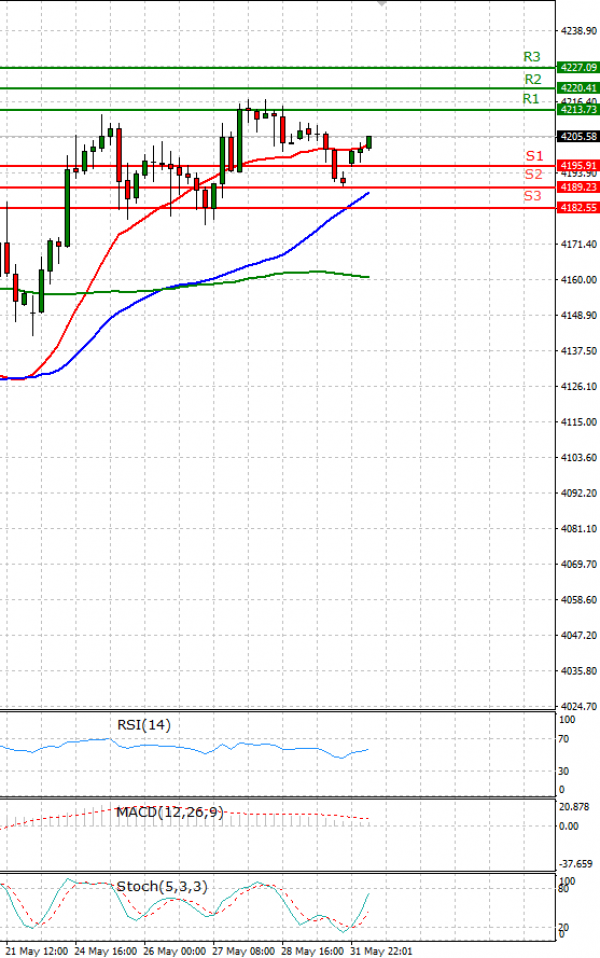Viewport: 600px width, 958px height.
Task: Select the 4220.41 green price tag
Action: coord(578,88)
